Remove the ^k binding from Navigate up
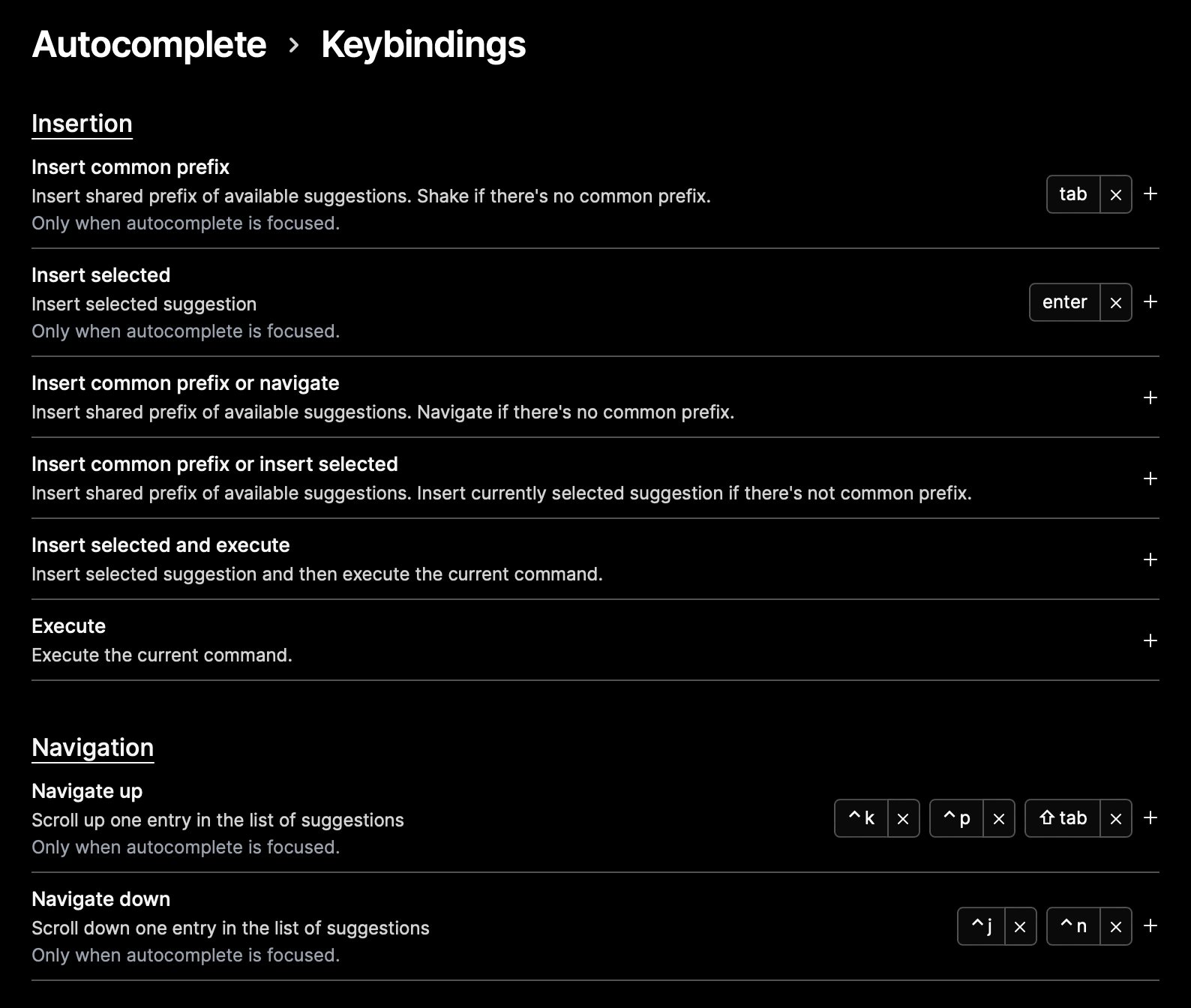Viewport: 1191px width, 1008px height. click(x=903, y=818)
